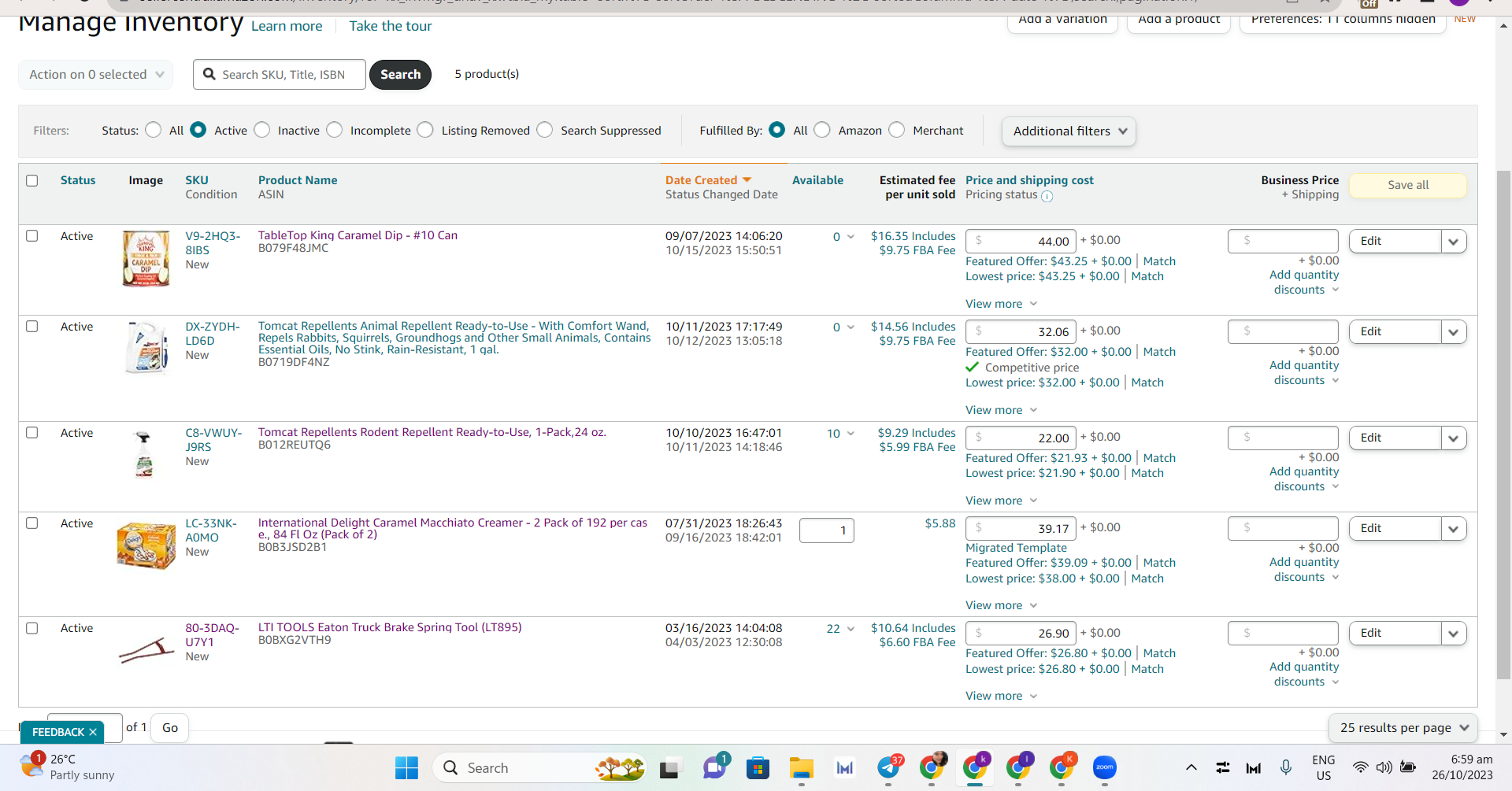Click the LTI TOOLS brake spring tool image
The image size is (1512, 791).
pyautogui.click(x=146, y=650)
